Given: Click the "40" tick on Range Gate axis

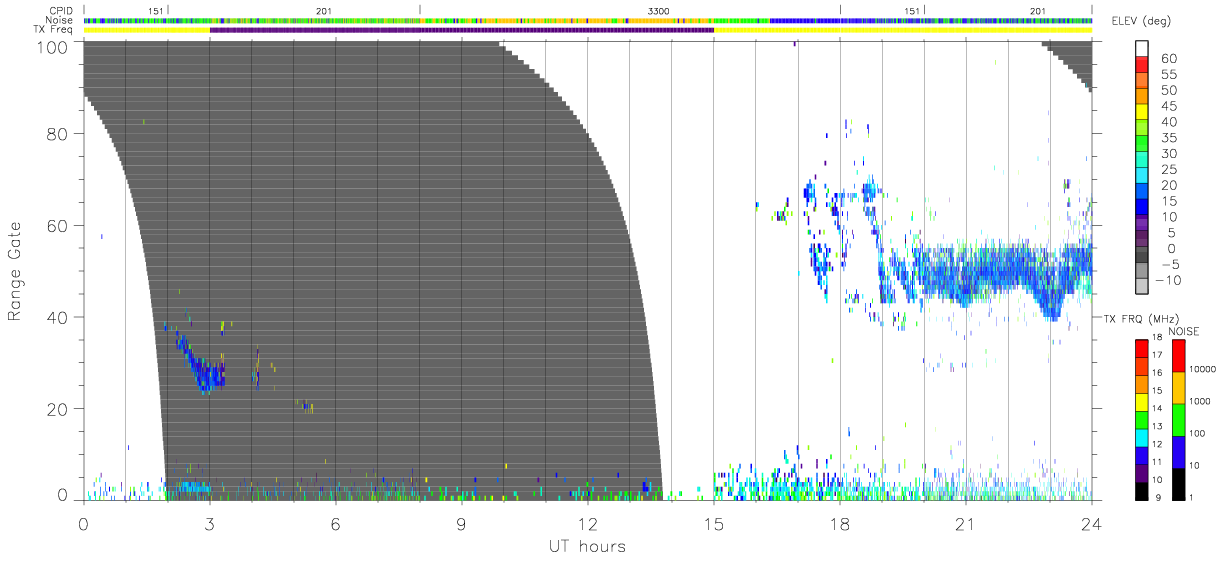Looking at the screenshot, I should [x=58, y=317].
